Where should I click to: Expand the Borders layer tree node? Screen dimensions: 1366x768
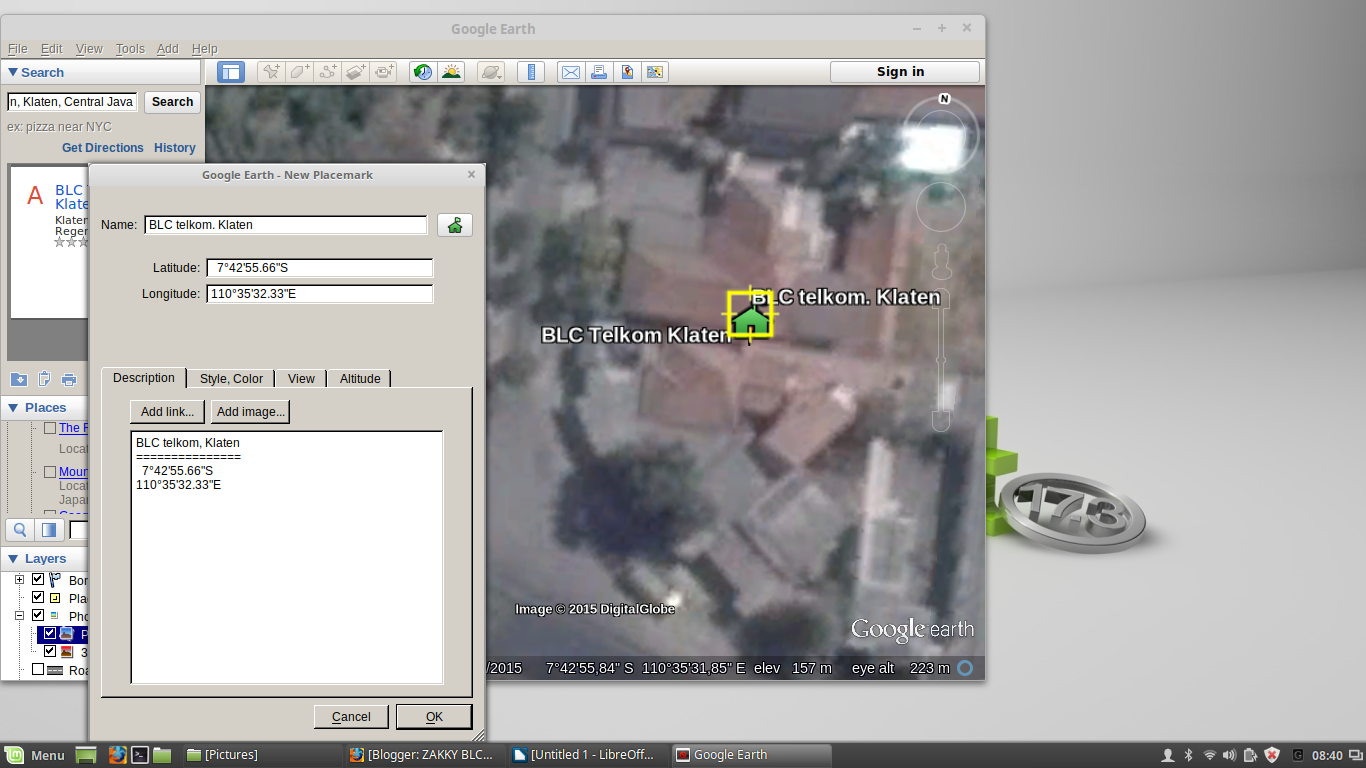(x=19, y=580)
